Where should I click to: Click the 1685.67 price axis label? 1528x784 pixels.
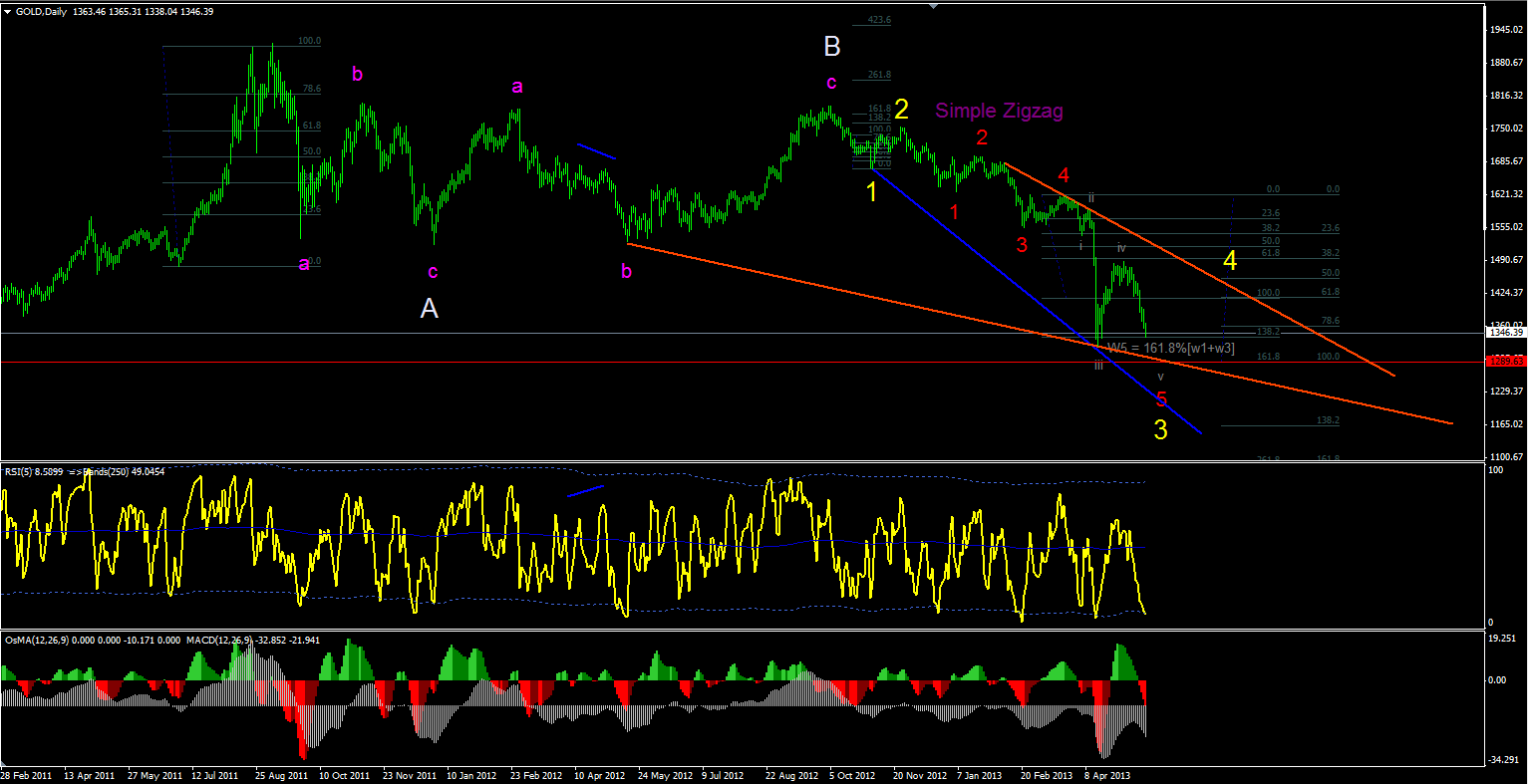click(1505, 161)
